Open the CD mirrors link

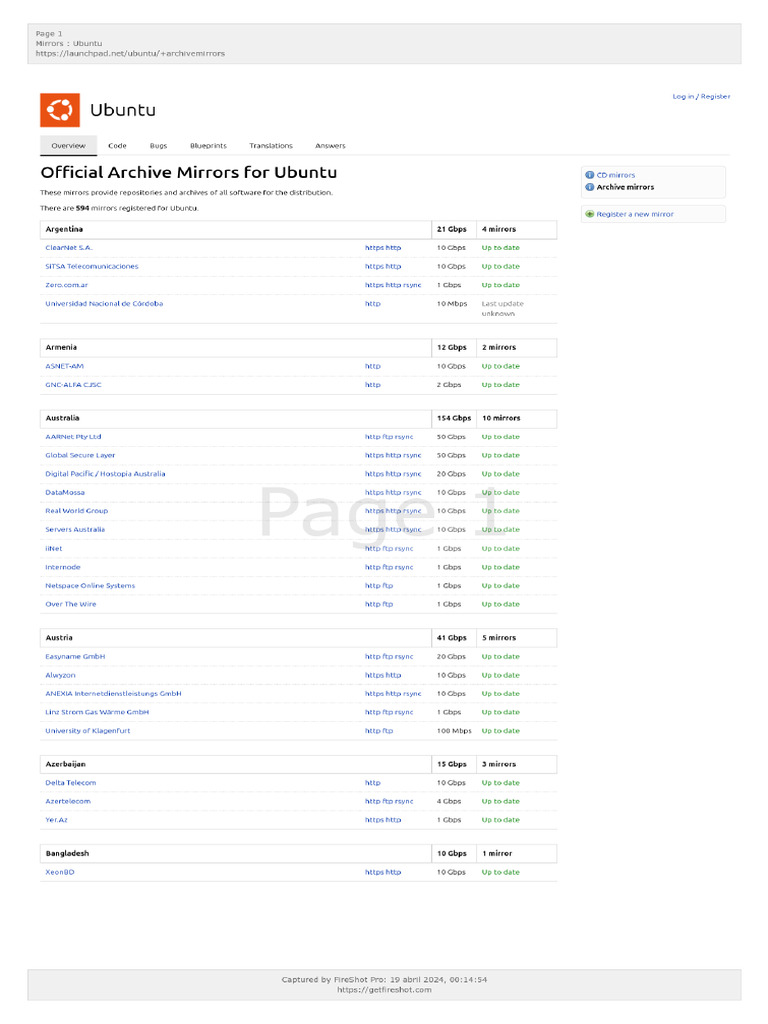point(616,175)
